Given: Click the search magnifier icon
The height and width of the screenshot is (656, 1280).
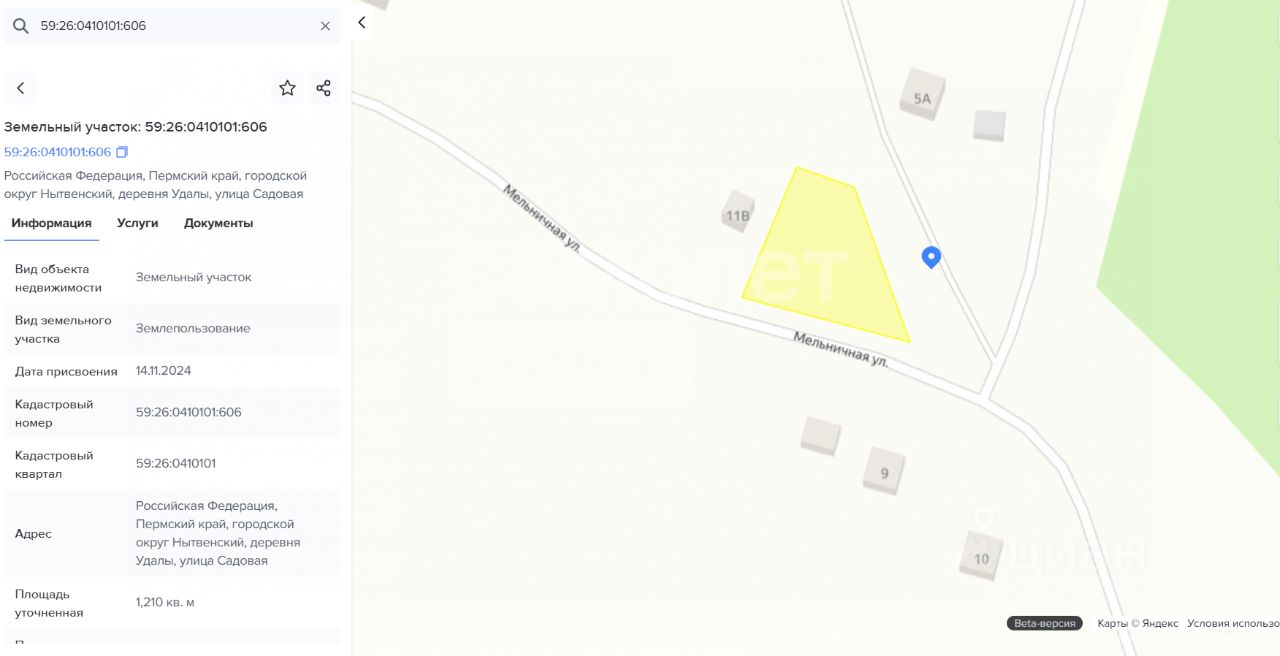Looking at the screenshot, I should point(20,26).
